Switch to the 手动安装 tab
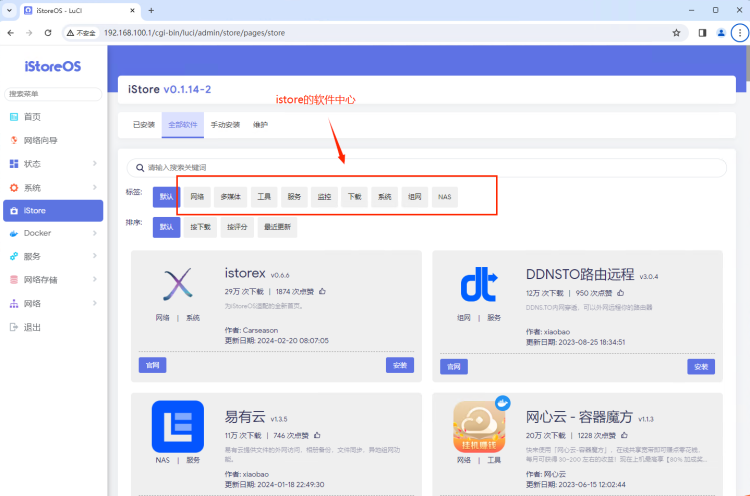Screen dimensions: 750x496 pyautogui.click(x=225, y=125)
